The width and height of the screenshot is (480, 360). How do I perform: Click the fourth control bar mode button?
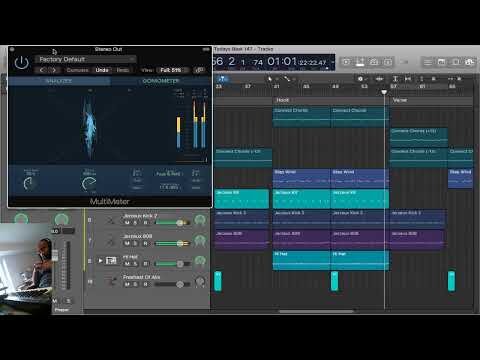[388, 62]
